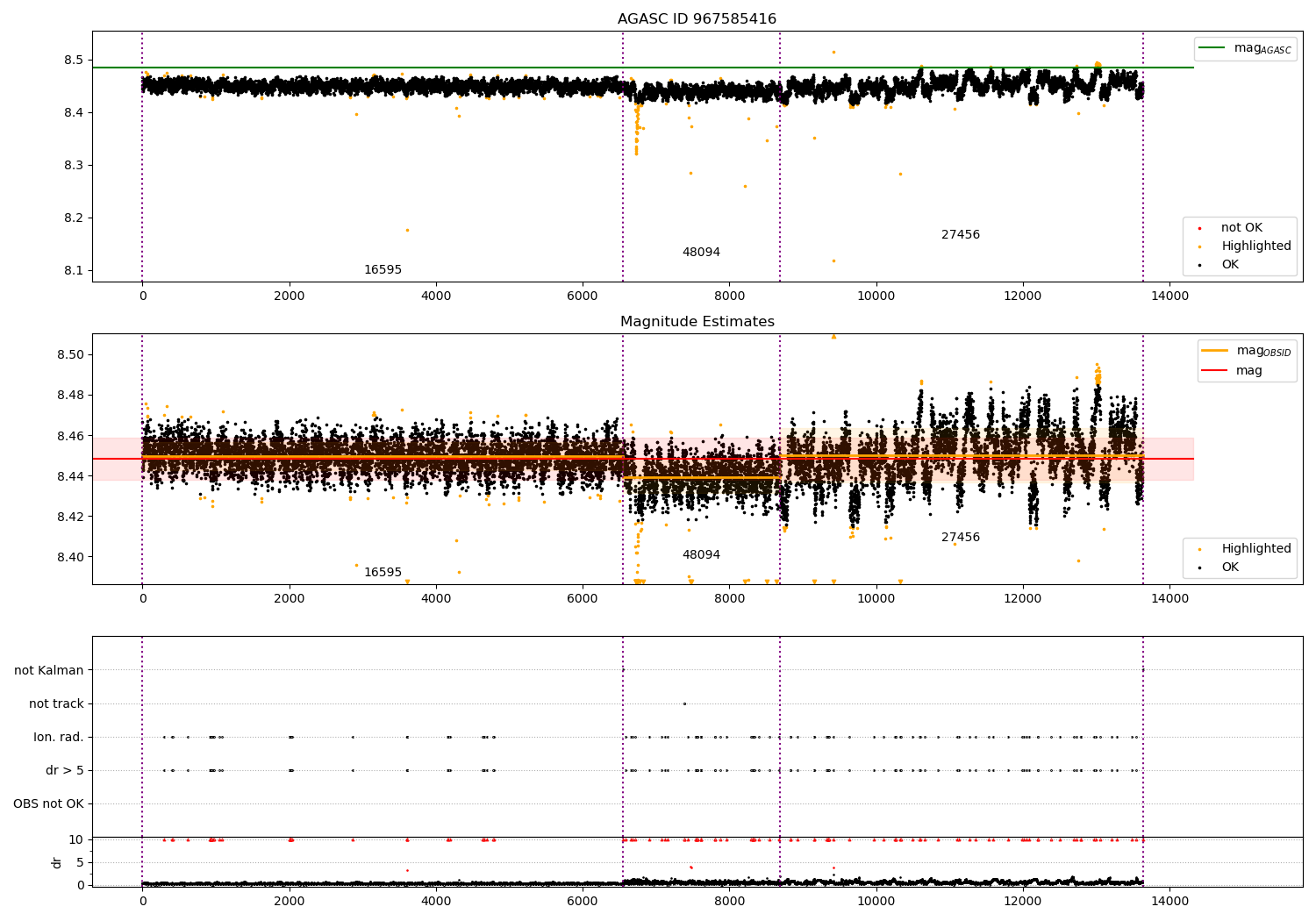Screen dimensions: 1316x921
Task: Click 'OK' in the middle plot's lower legend
Action: tap(1230, 568)
